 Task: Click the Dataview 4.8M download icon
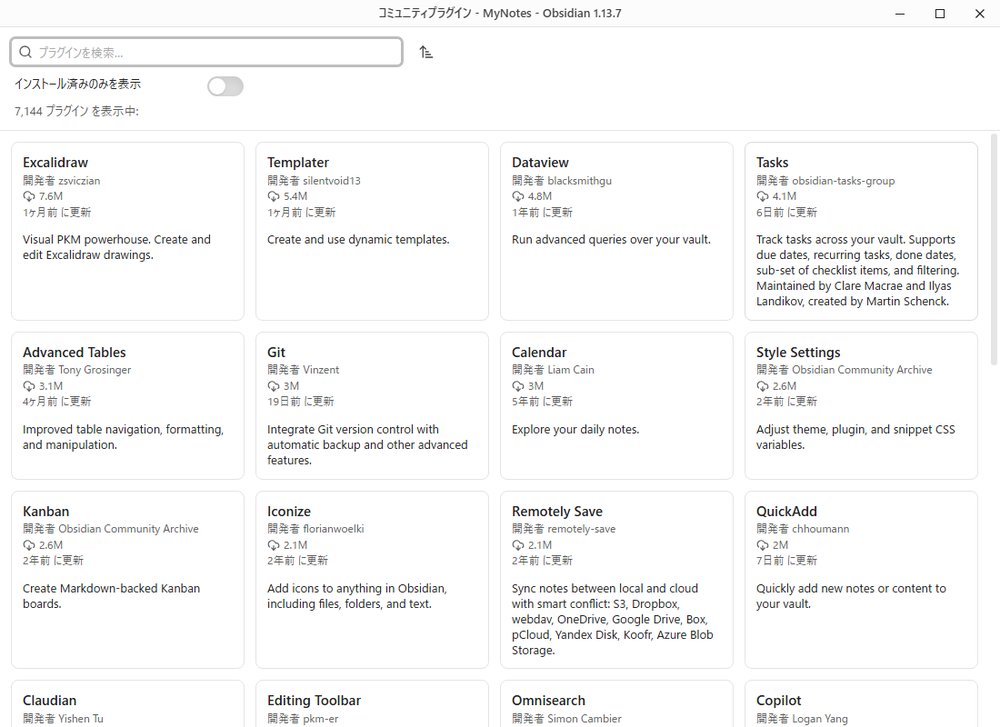518,196
